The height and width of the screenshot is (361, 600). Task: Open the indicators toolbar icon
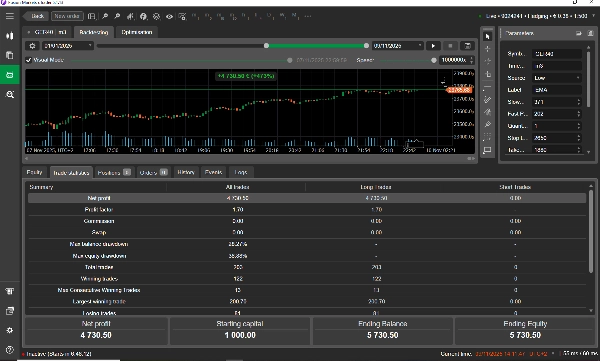pyautogui.click(x=130, y=16)
